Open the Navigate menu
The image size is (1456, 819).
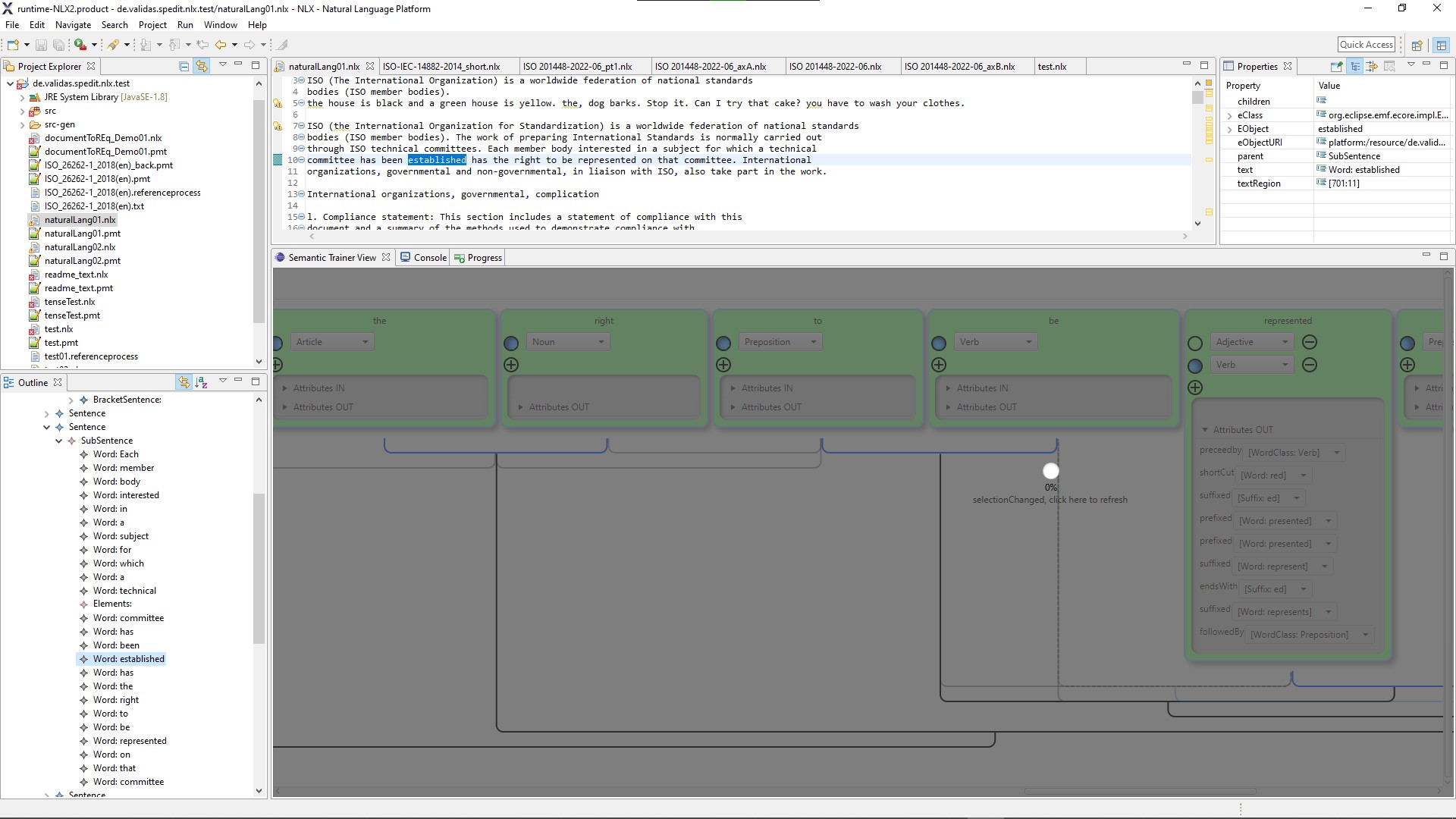pyautogui.click(x=73, y=25)
